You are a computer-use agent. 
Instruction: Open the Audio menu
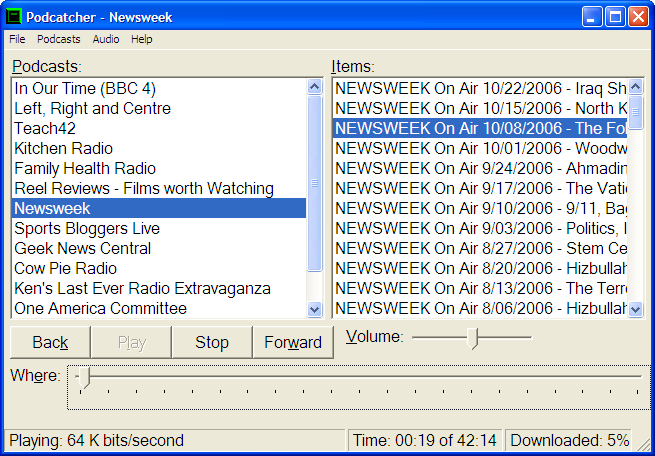coord(106,39)
